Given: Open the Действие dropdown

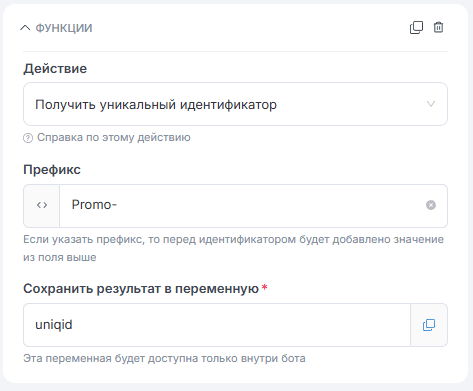Looking at the screenshot, I should click(235, 104).
